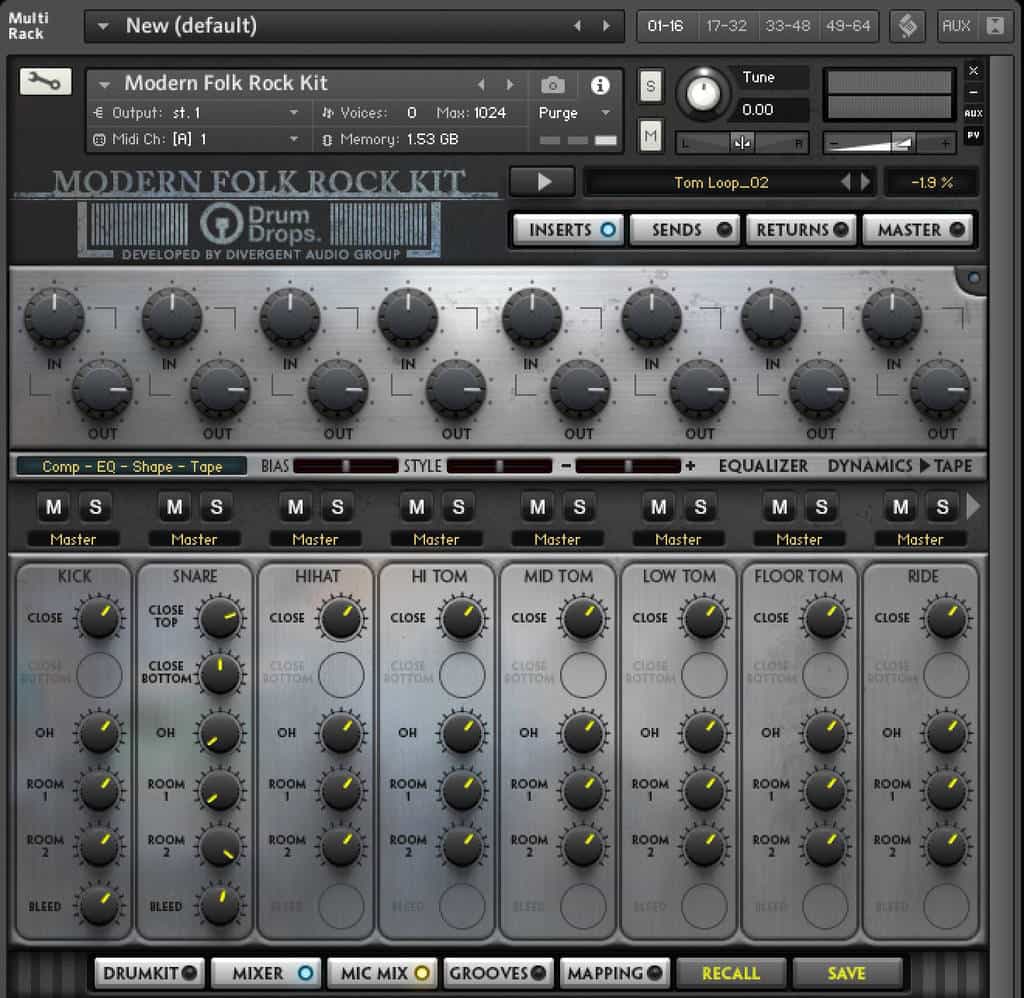
Task: Switch to the MIC MIX tab
Action: coord(384,972)
